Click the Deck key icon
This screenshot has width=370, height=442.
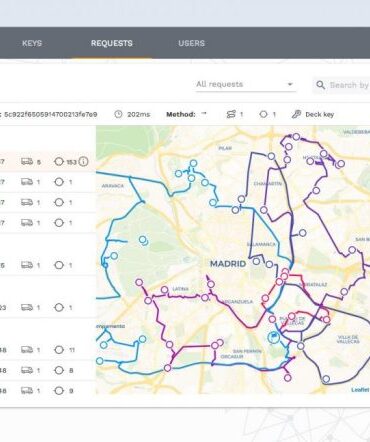click(x=296, y=114)
